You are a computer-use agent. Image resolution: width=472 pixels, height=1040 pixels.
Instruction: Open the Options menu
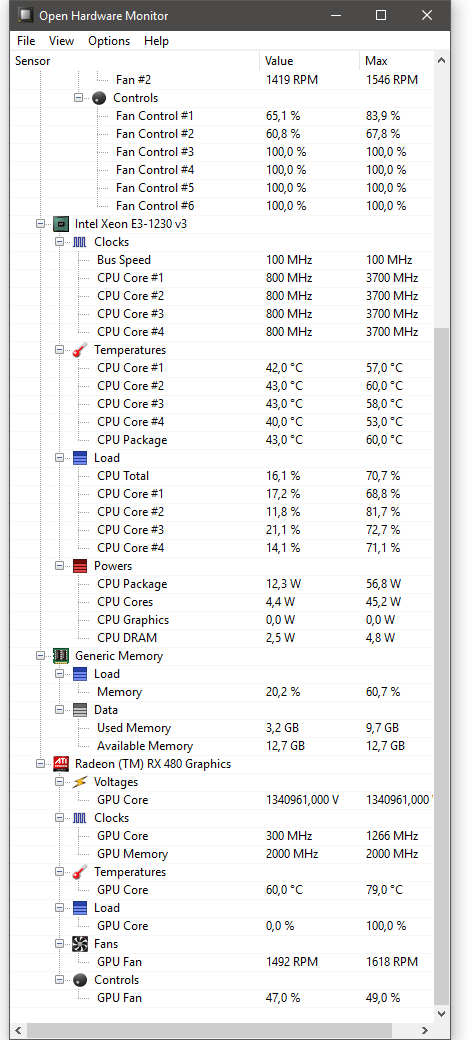pyautogui.click(x=109, y=40)
